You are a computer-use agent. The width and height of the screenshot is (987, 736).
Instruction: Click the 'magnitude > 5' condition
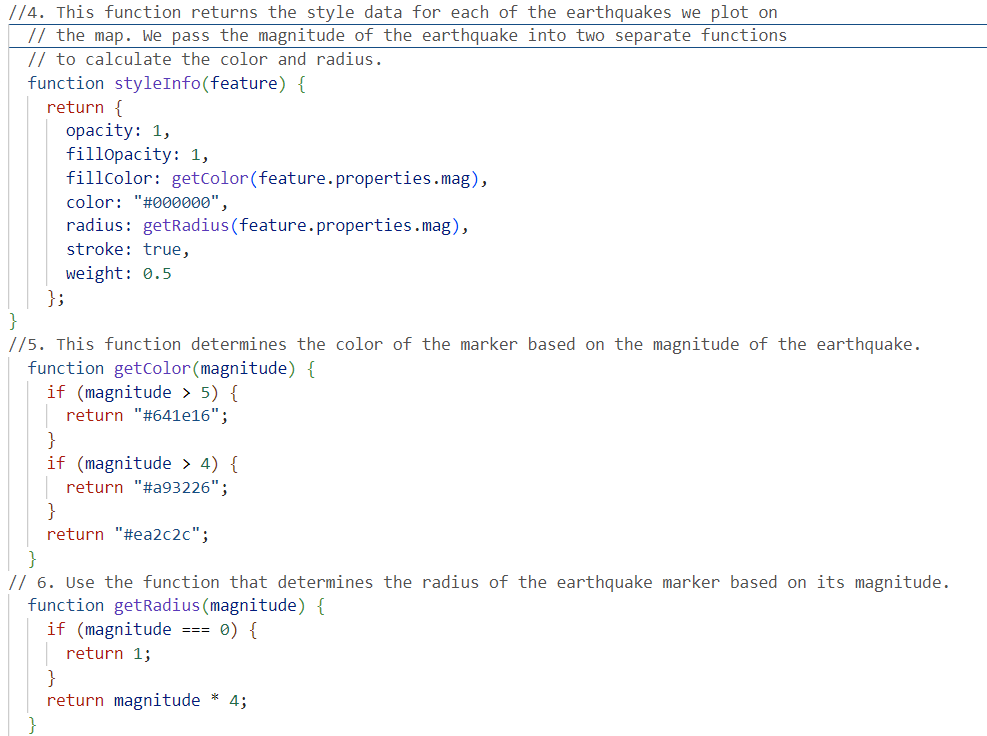[x=147, y=392]
